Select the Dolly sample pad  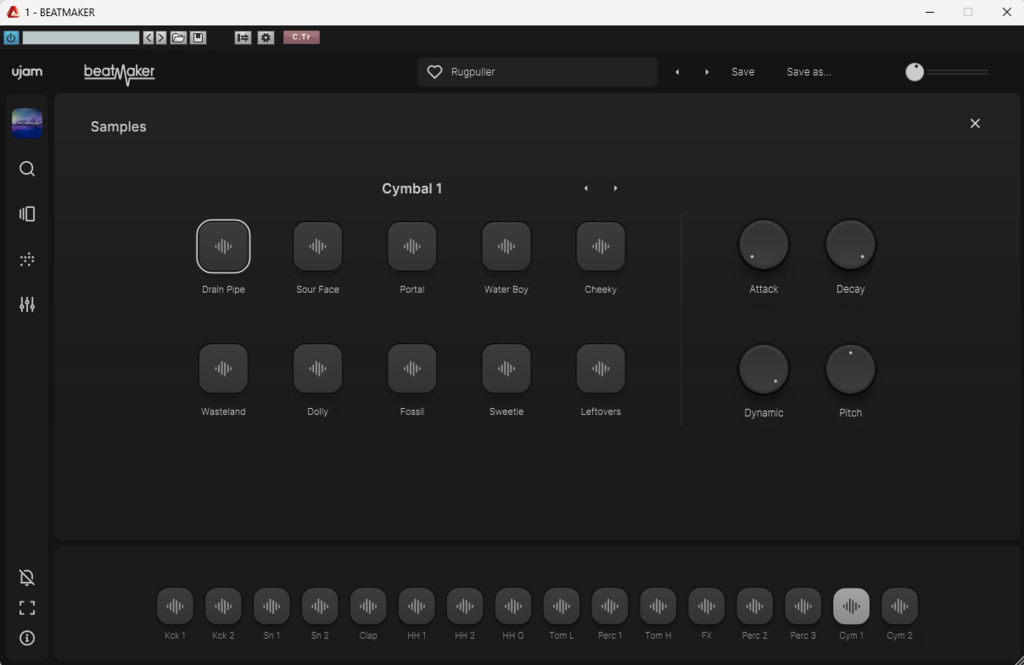point(317,368)
